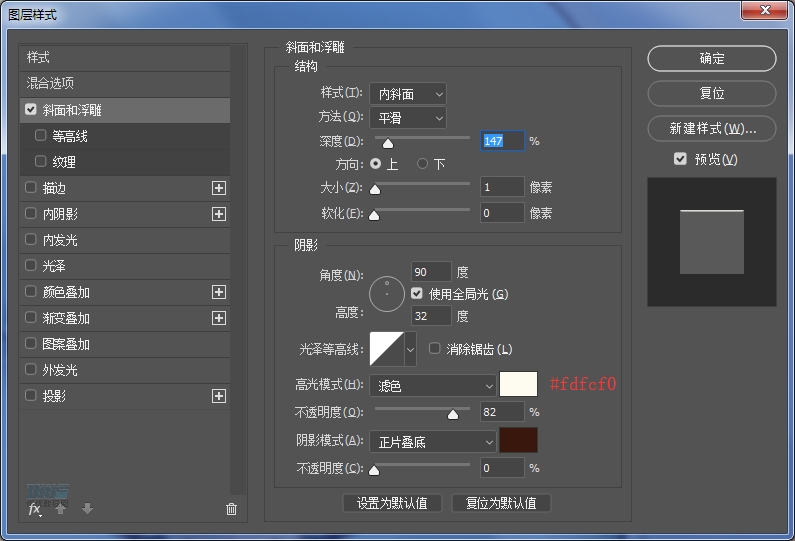Select the 下 direction radio button
The width and height of the screenshot is (795, 541).
click(423, 163)
